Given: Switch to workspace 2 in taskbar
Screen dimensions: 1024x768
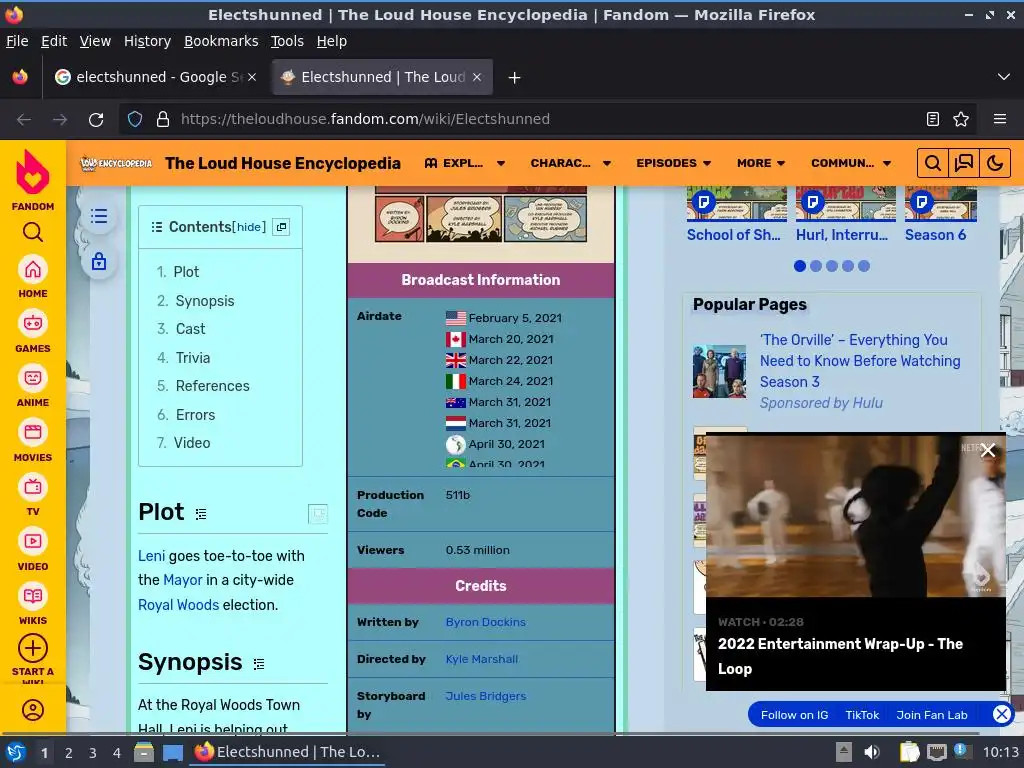Looking at the screenshot, I should pyautogui.click(x=69, y=753).
